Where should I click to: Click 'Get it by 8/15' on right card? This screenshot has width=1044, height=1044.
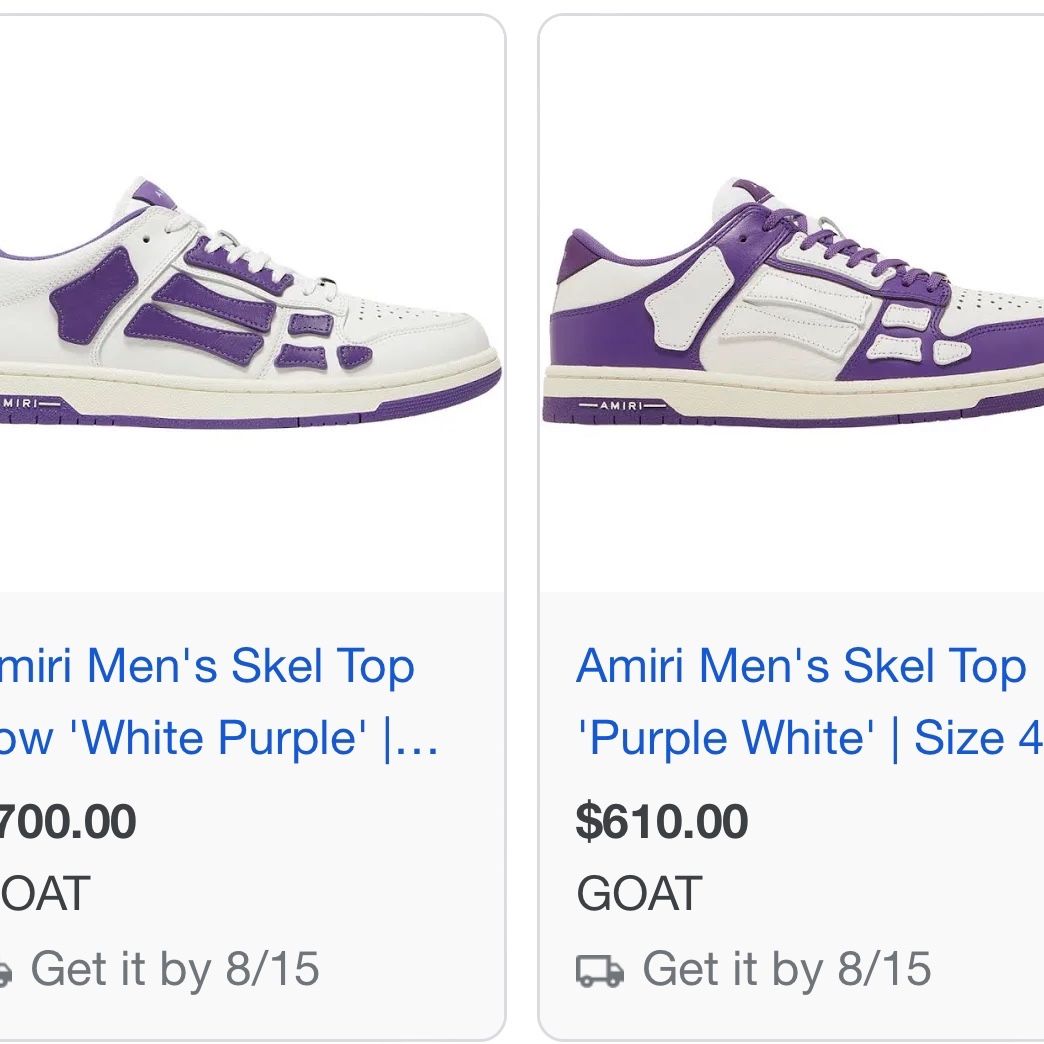(786, 969)
